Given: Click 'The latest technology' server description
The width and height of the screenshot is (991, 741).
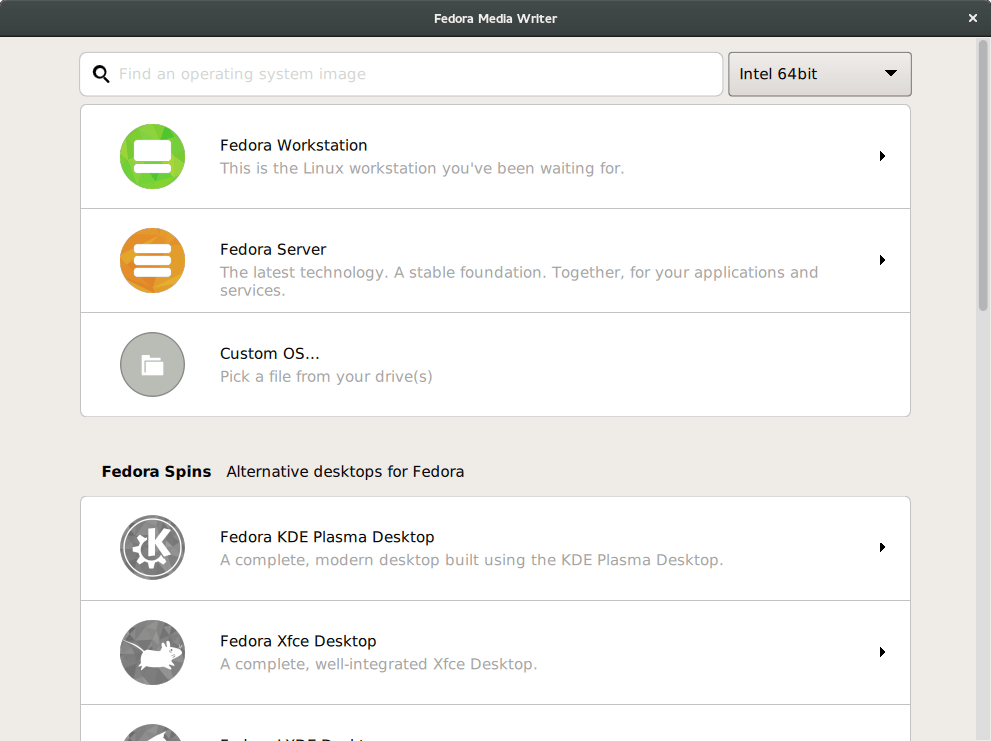Looking at the screenshot, I should tap(519, 281).
